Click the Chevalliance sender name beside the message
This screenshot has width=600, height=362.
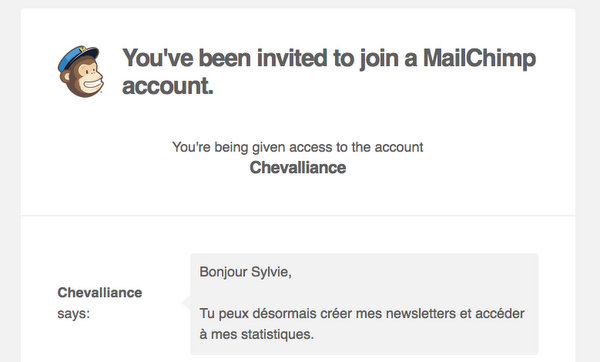coord(99,293)
